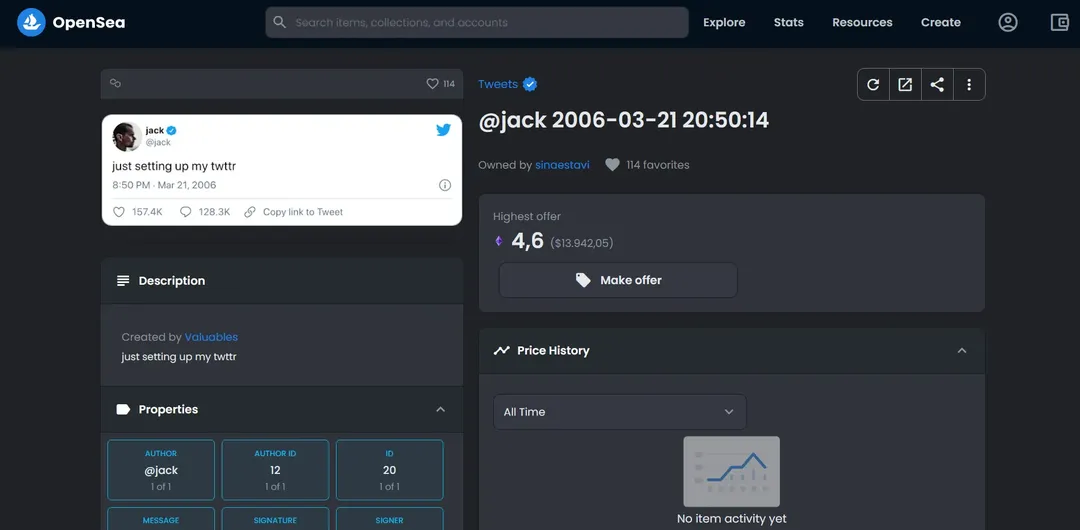Click the share icon
Image resolution: width=1080 pixels, height=530 pixels.
tap(937, 85)
